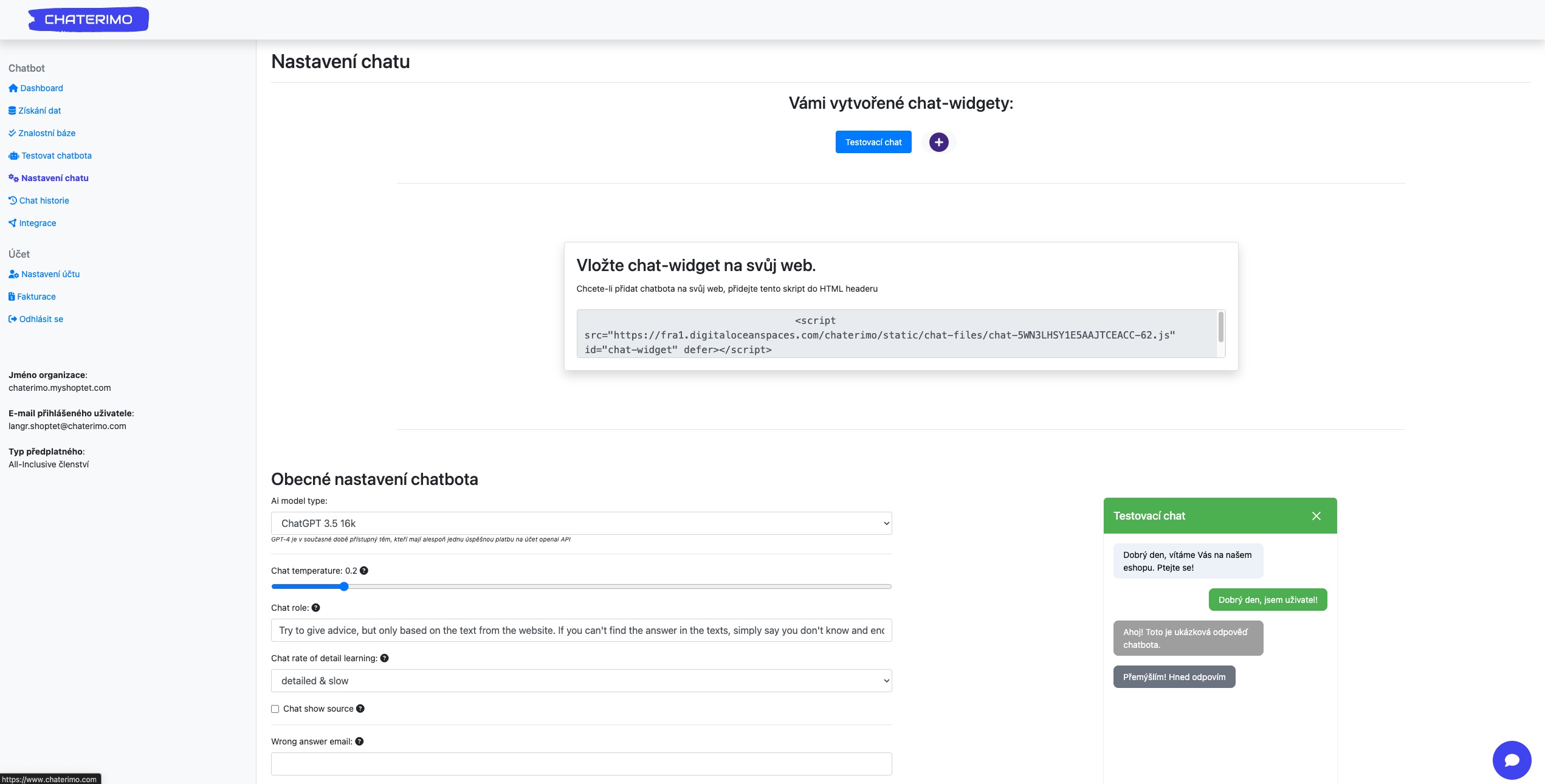The image size is (1545, 784).
Task: Show help for Wrong answer email
Action: tap(360, 741)
